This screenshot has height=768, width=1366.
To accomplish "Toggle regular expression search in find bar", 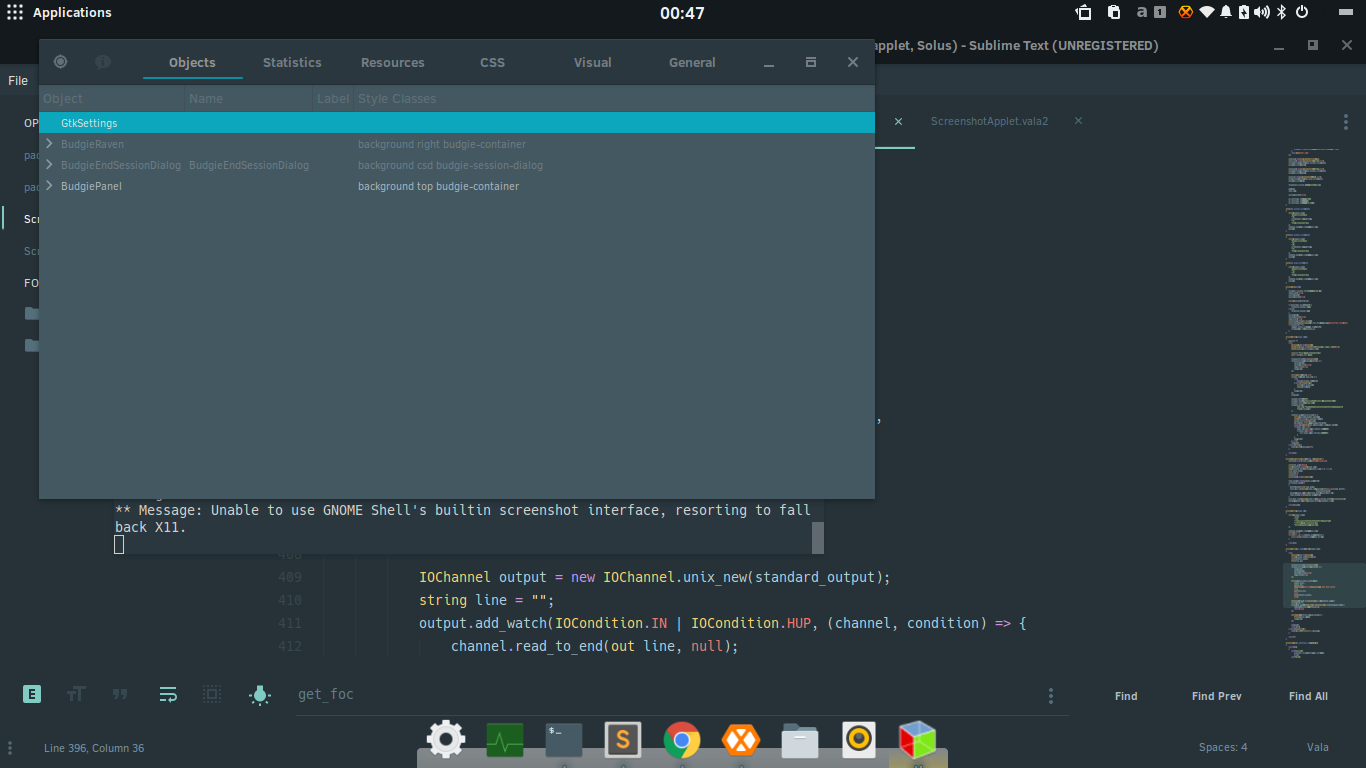I will (32, 694).
